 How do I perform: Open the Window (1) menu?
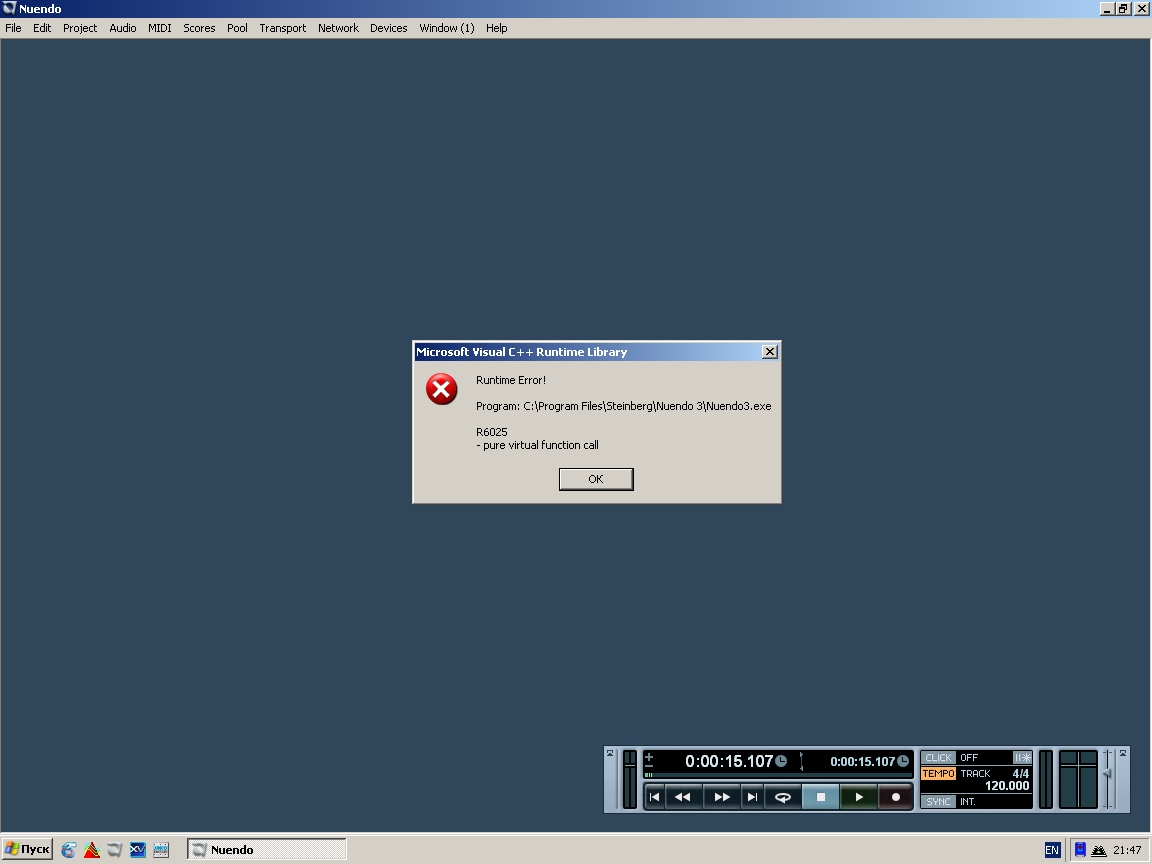[x=447, y=28]
